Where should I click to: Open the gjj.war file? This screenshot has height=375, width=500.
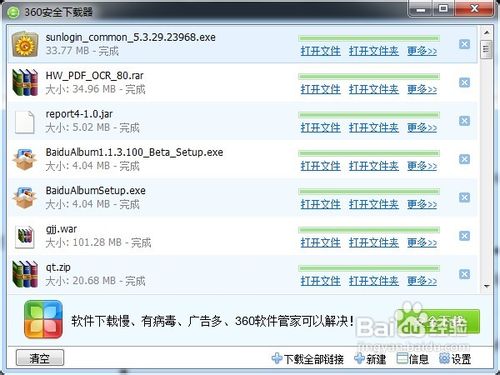(x=320, y=243)
